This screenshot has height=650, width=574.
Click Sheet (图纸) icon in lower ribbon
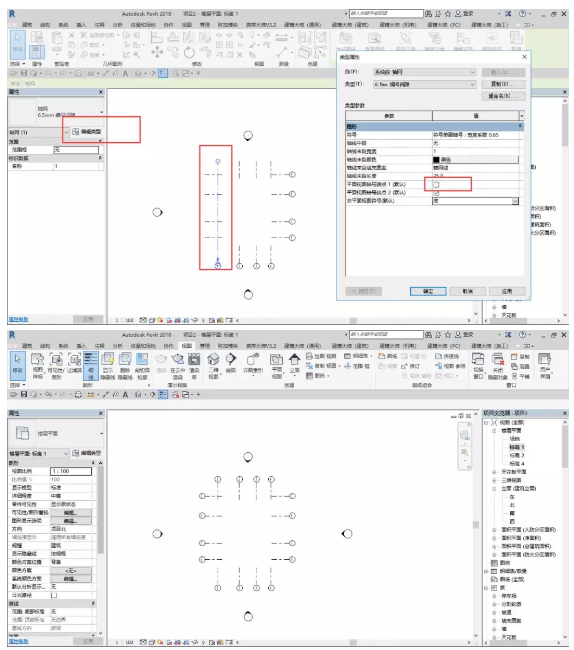(387, 356)
